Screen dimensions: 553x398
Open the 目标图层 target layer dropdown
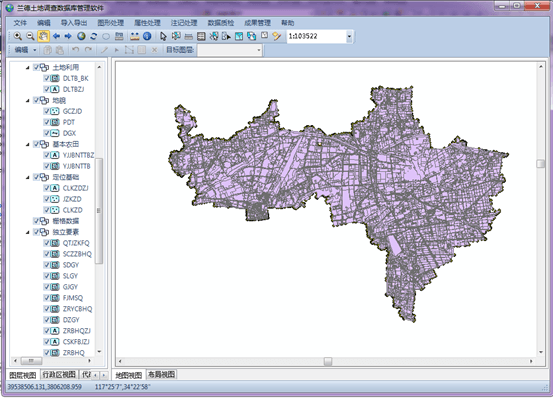[x=259, y=50]
